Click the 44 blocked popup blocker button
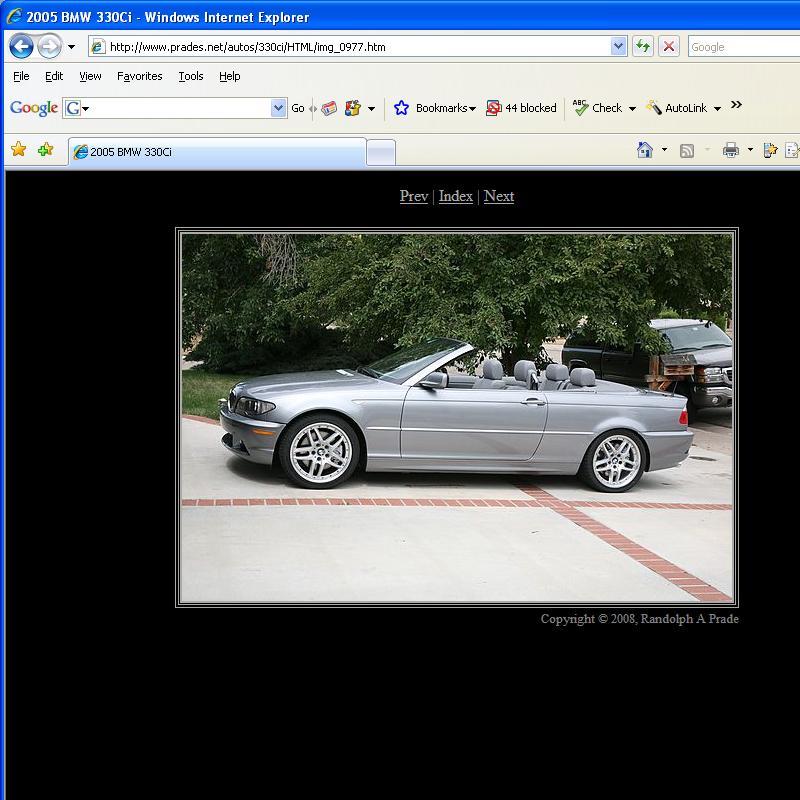This screenshot has height=800, width=800. (521, 108)
